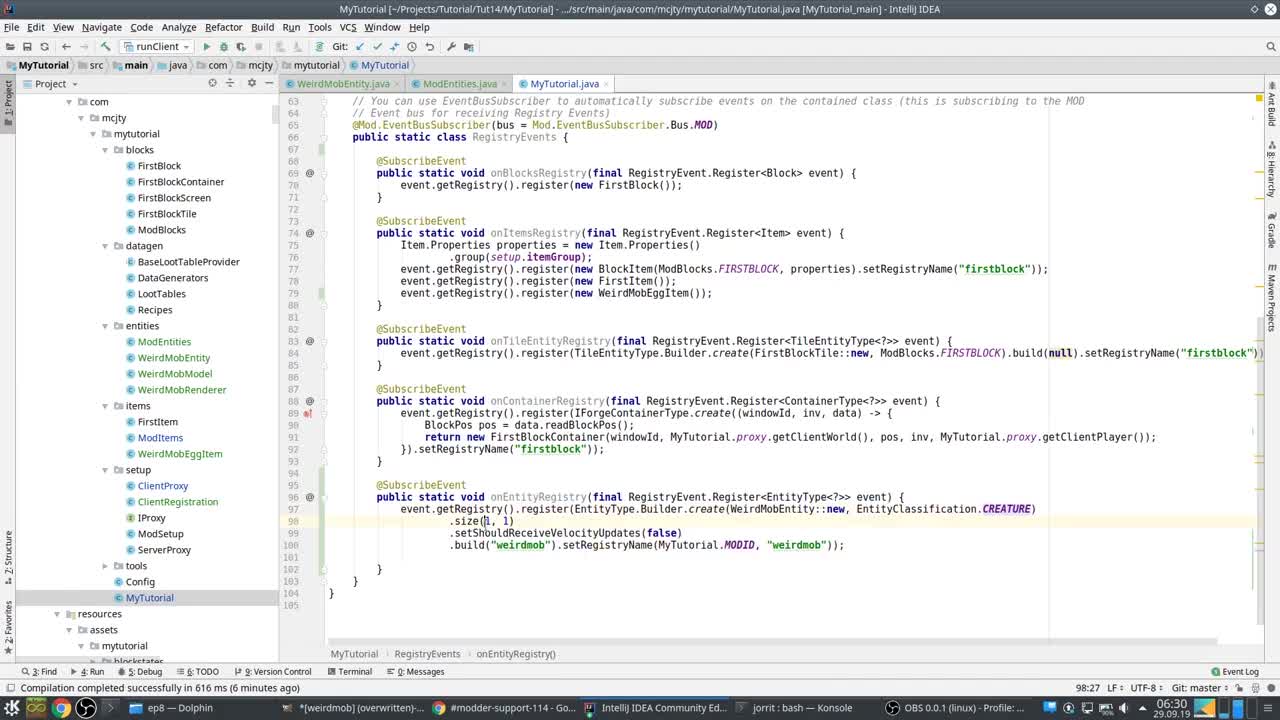Collapse the entities folder
This screenshot has height=720, width=1280.
click(106, 326)
